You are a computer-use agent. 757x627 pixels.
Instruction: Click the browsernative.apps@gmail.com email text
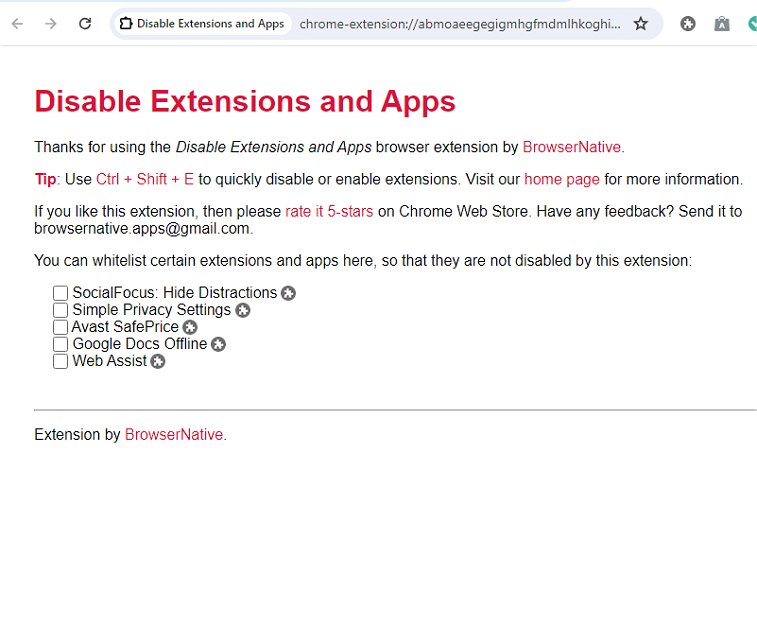pos(142,229)
